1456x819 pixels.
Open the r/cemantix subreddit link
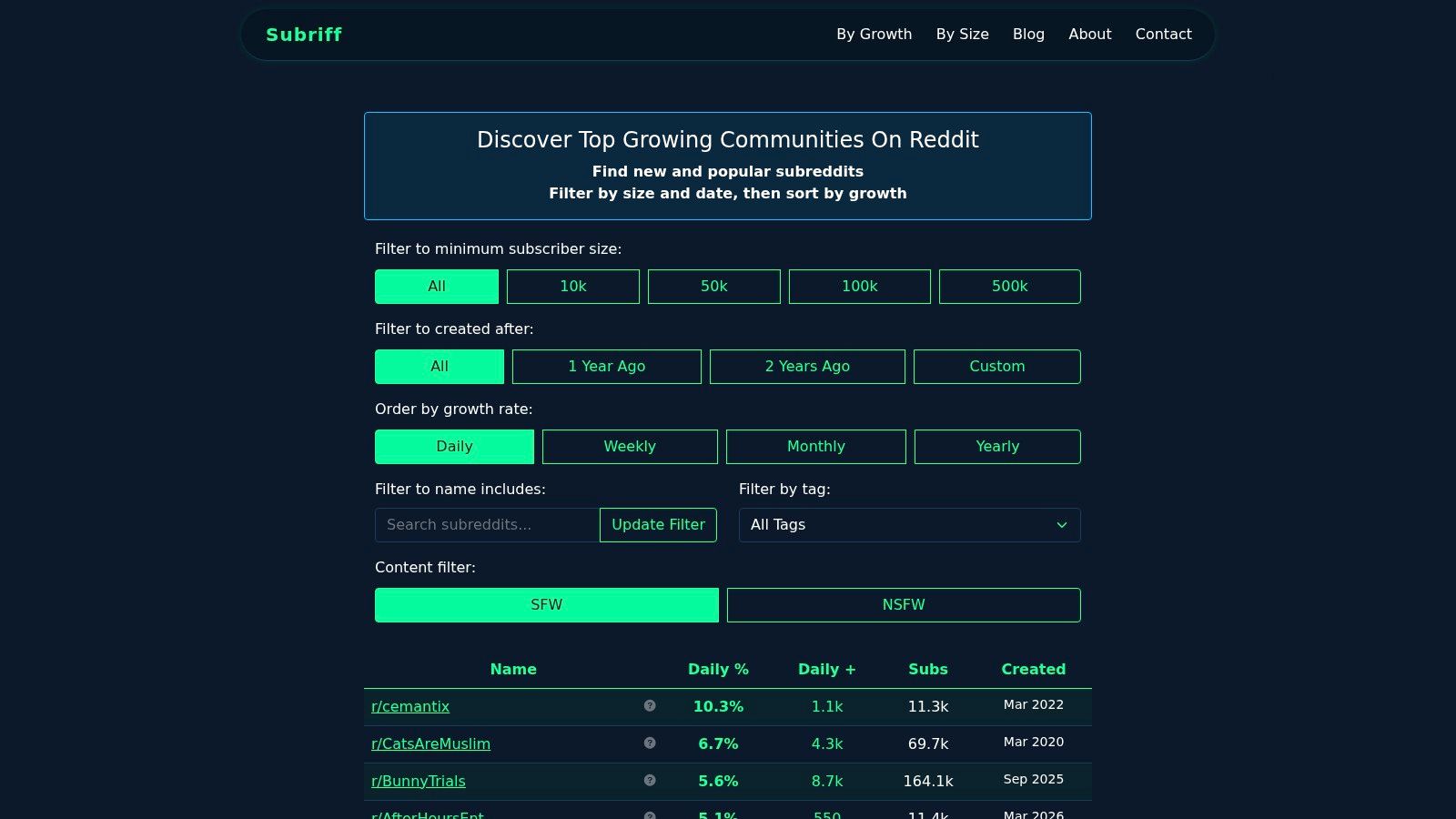410,706
